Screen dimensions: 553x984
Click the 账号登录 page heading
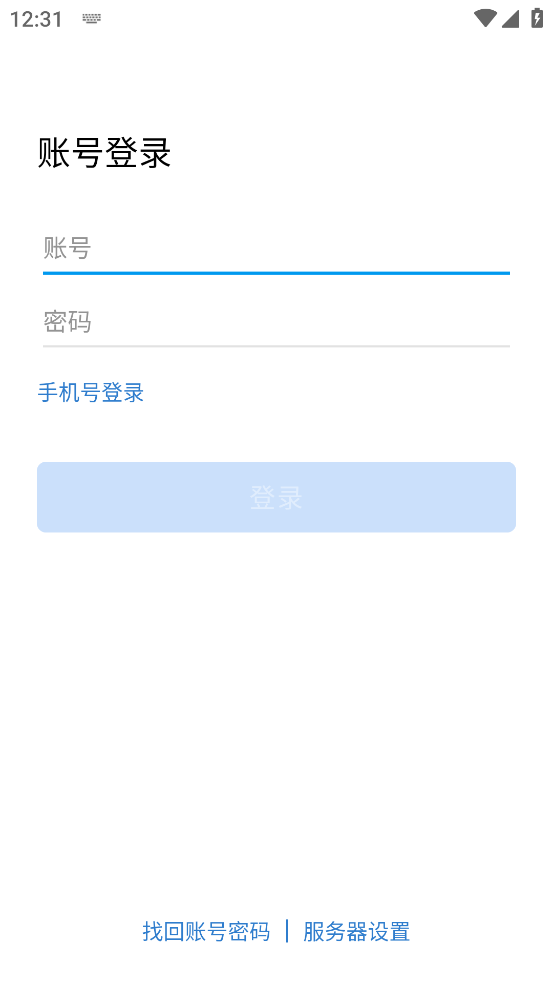pyautogui.click(x=104, y=152)
